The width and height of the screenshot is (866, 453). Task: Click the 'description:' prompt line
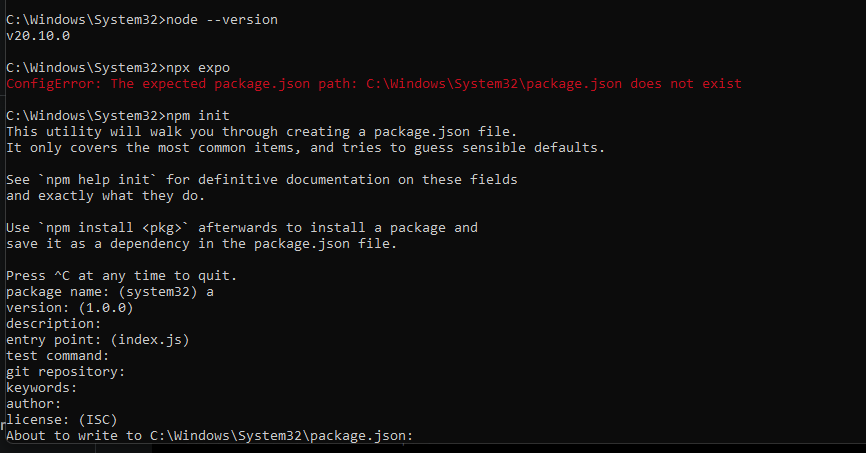tap(54, 324)
